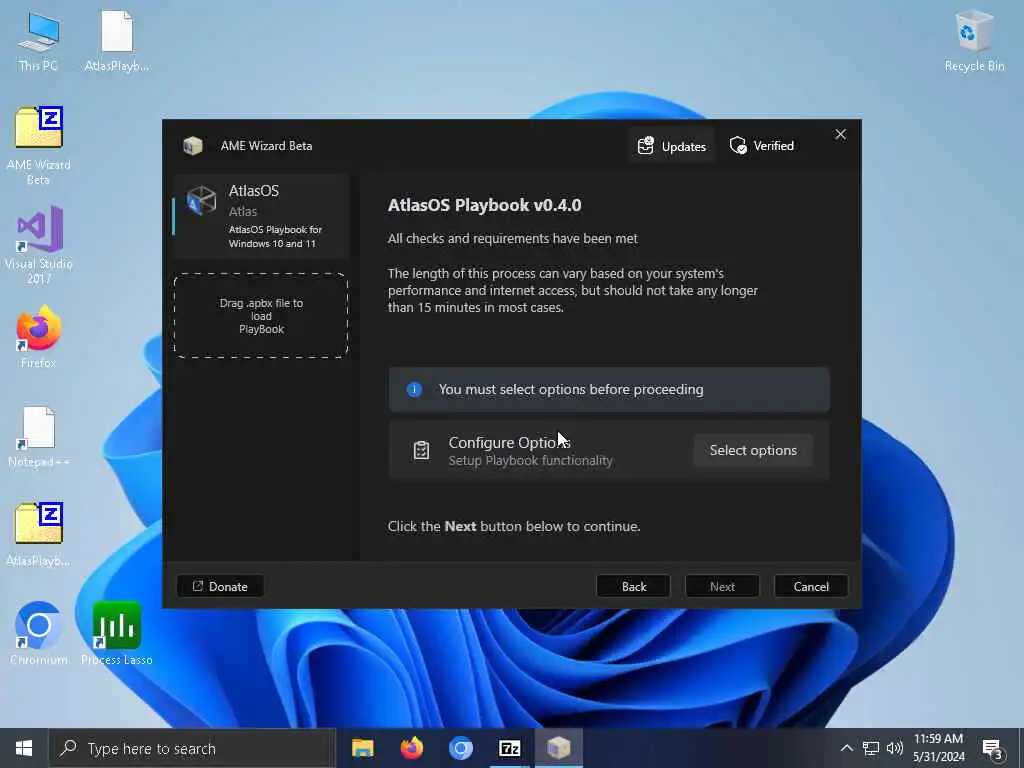Image resolution: width=1024 pixels, height=768 pixels.
Task: Open File Explorer from taskbar
Action: click(362, 748)
